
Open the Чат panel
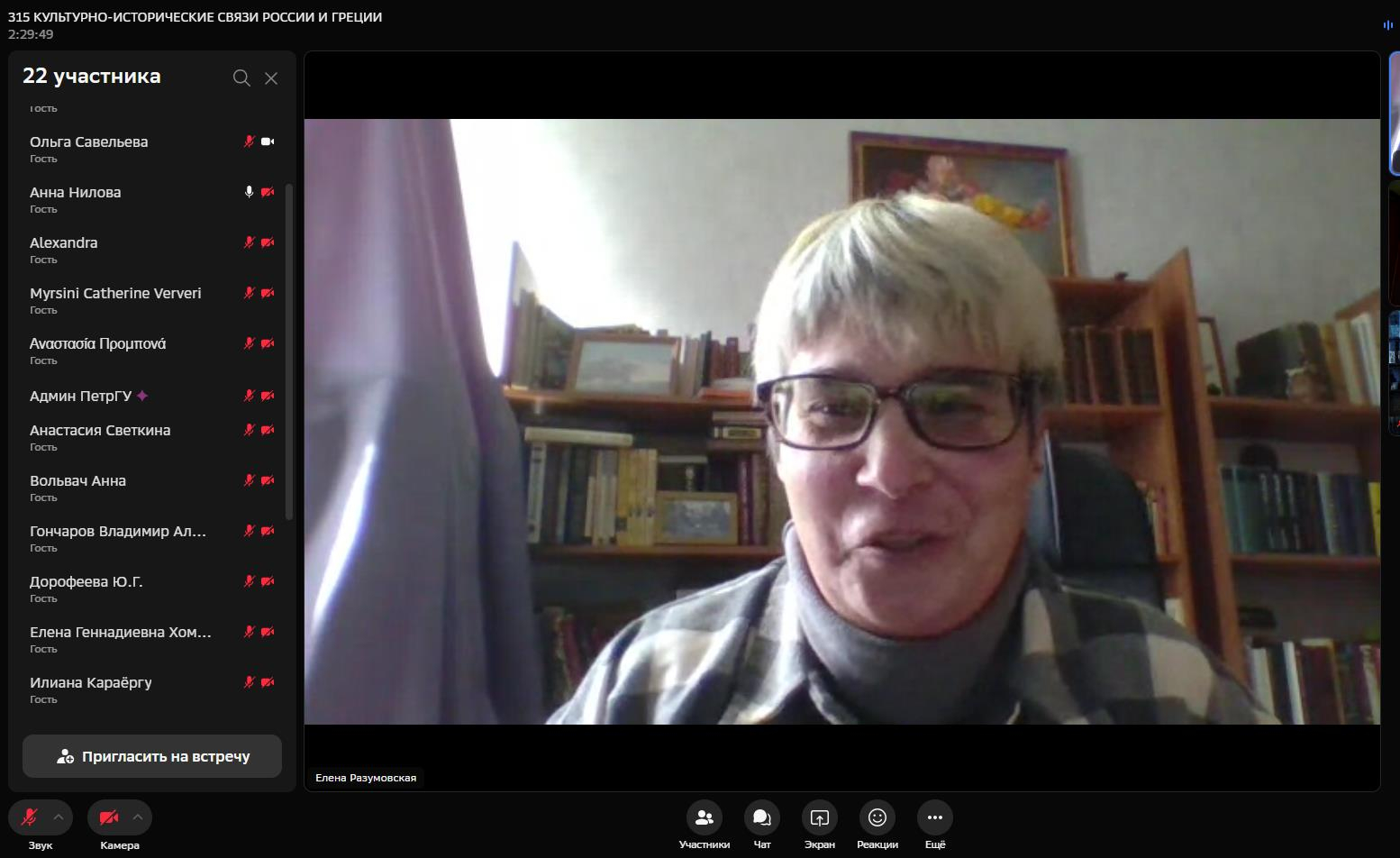pos(761,817)
